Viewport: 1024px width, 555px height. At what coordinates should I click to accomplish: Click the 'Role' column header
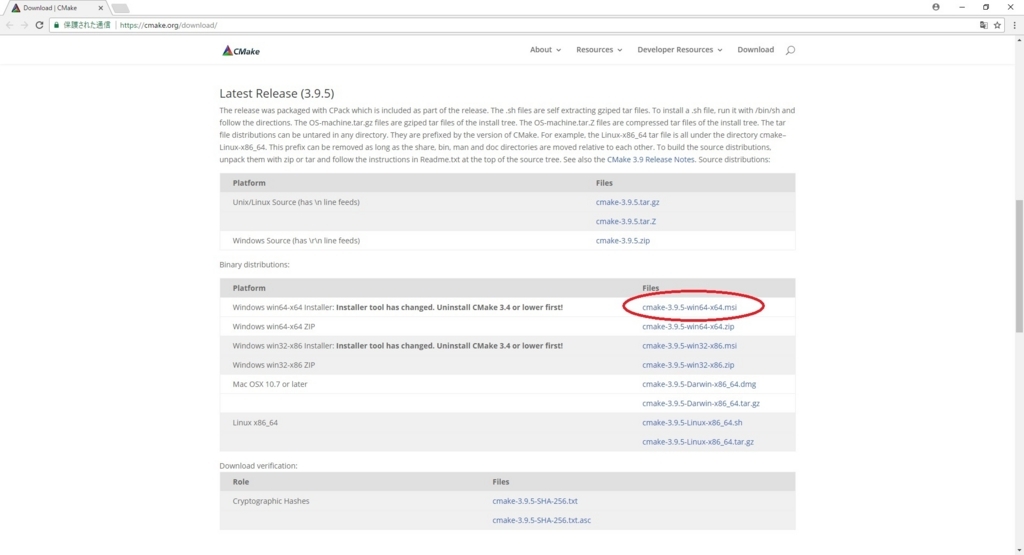240,482
